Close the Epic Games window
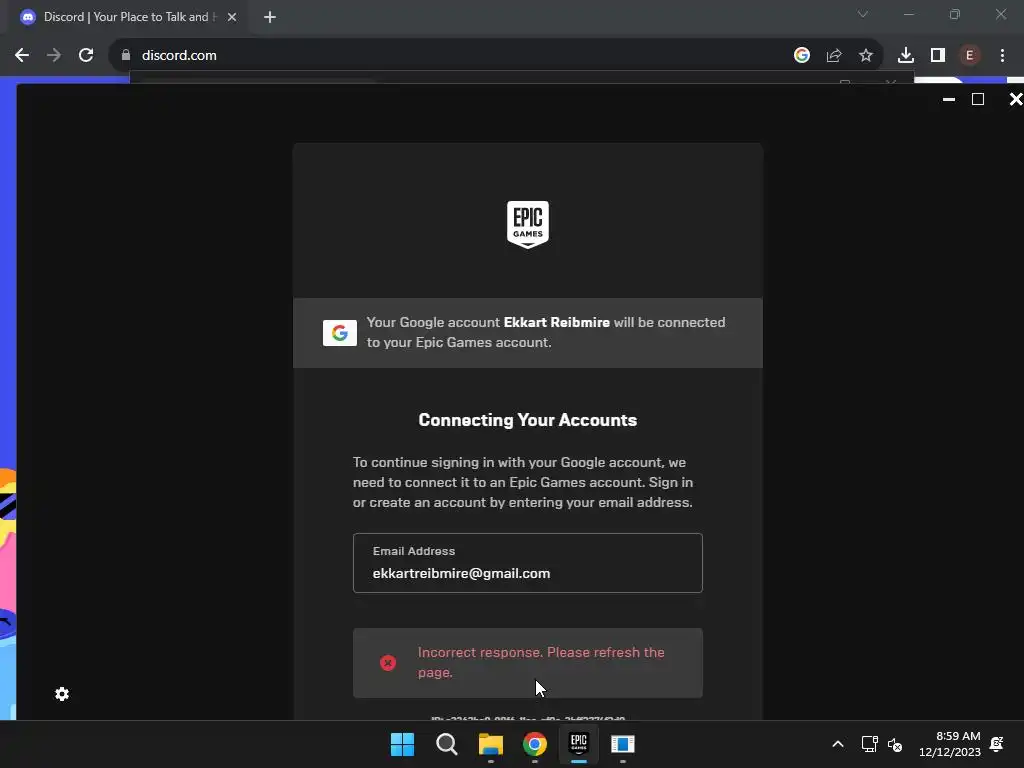This screenshot has width=1024, height=768. [x=1016, y=99]
